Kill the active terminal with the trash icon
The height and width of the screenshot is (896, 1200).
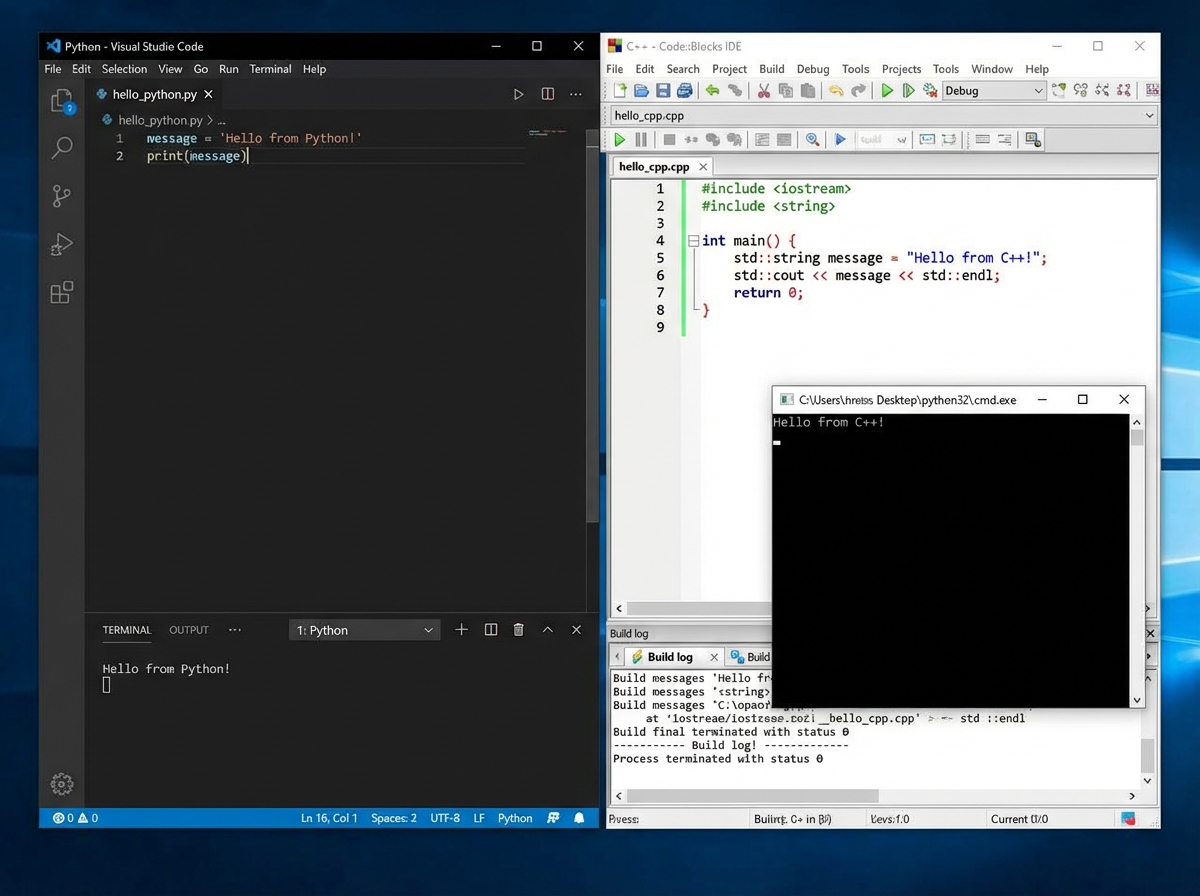click(x=518, y=629)
